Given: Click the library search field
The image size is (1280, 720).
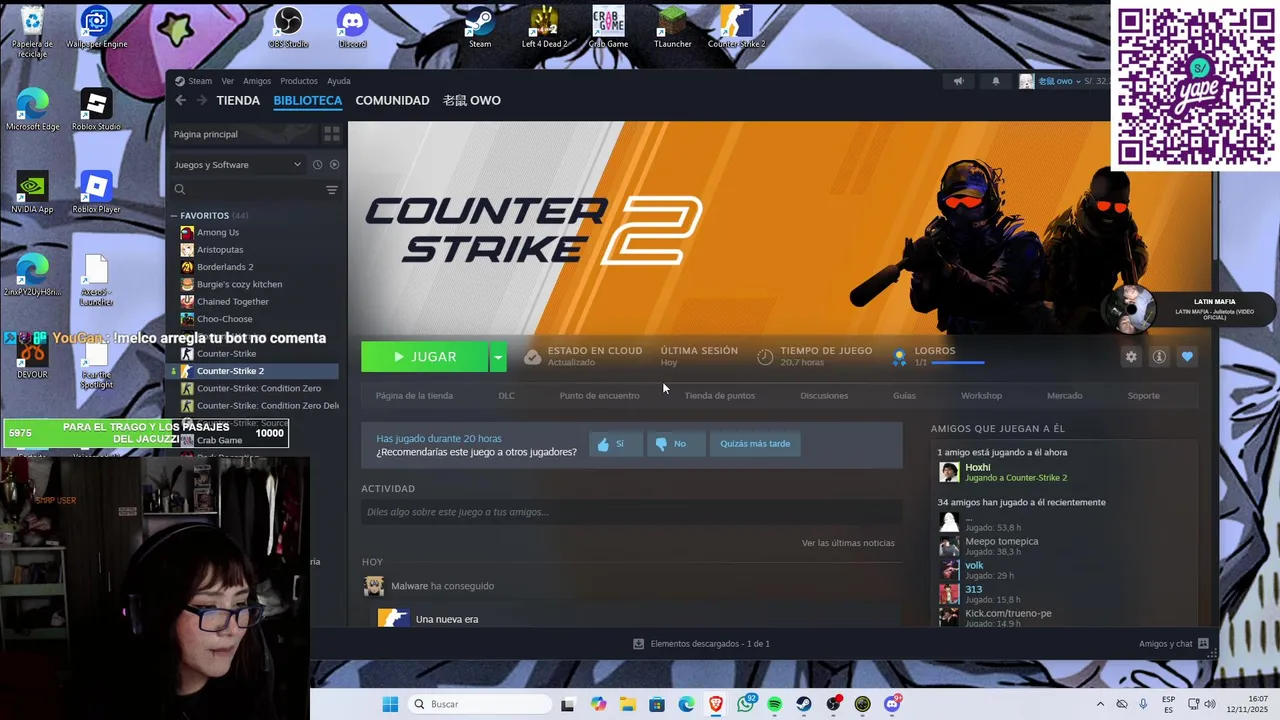Looking at the screenshot, I should click(x=247, y=189).
